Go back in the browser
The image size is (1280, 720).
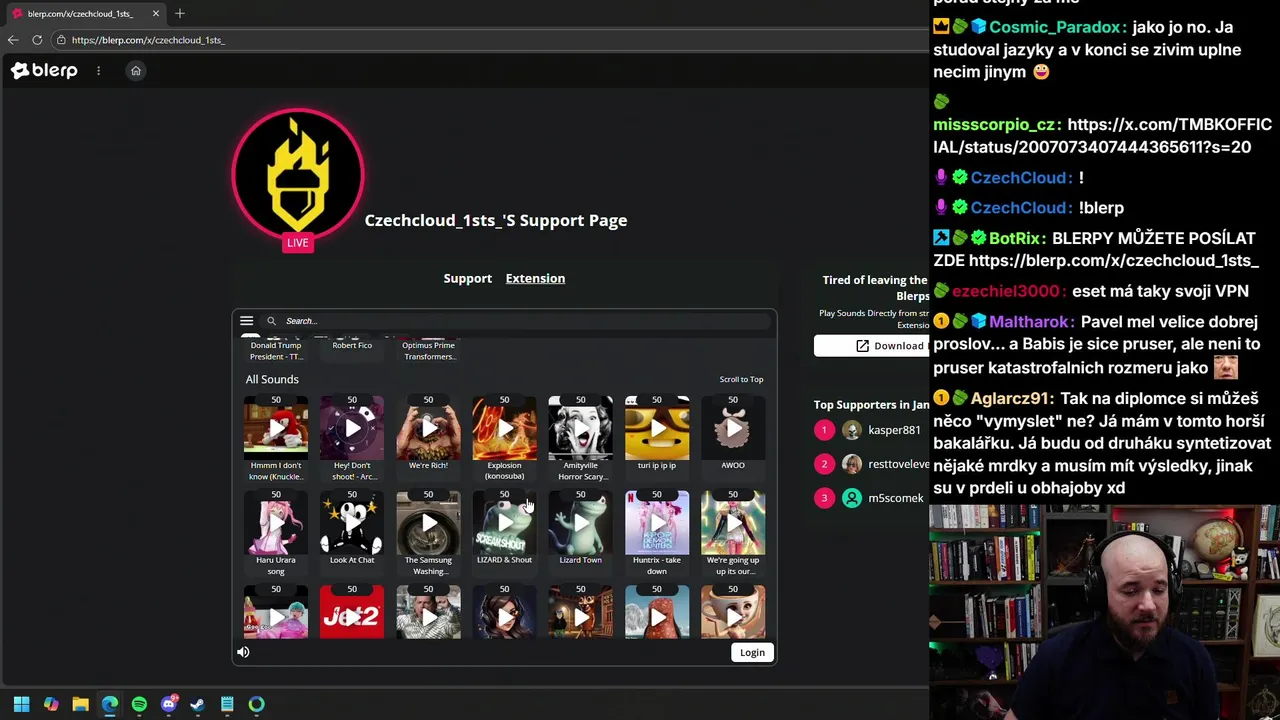[13, 40]
